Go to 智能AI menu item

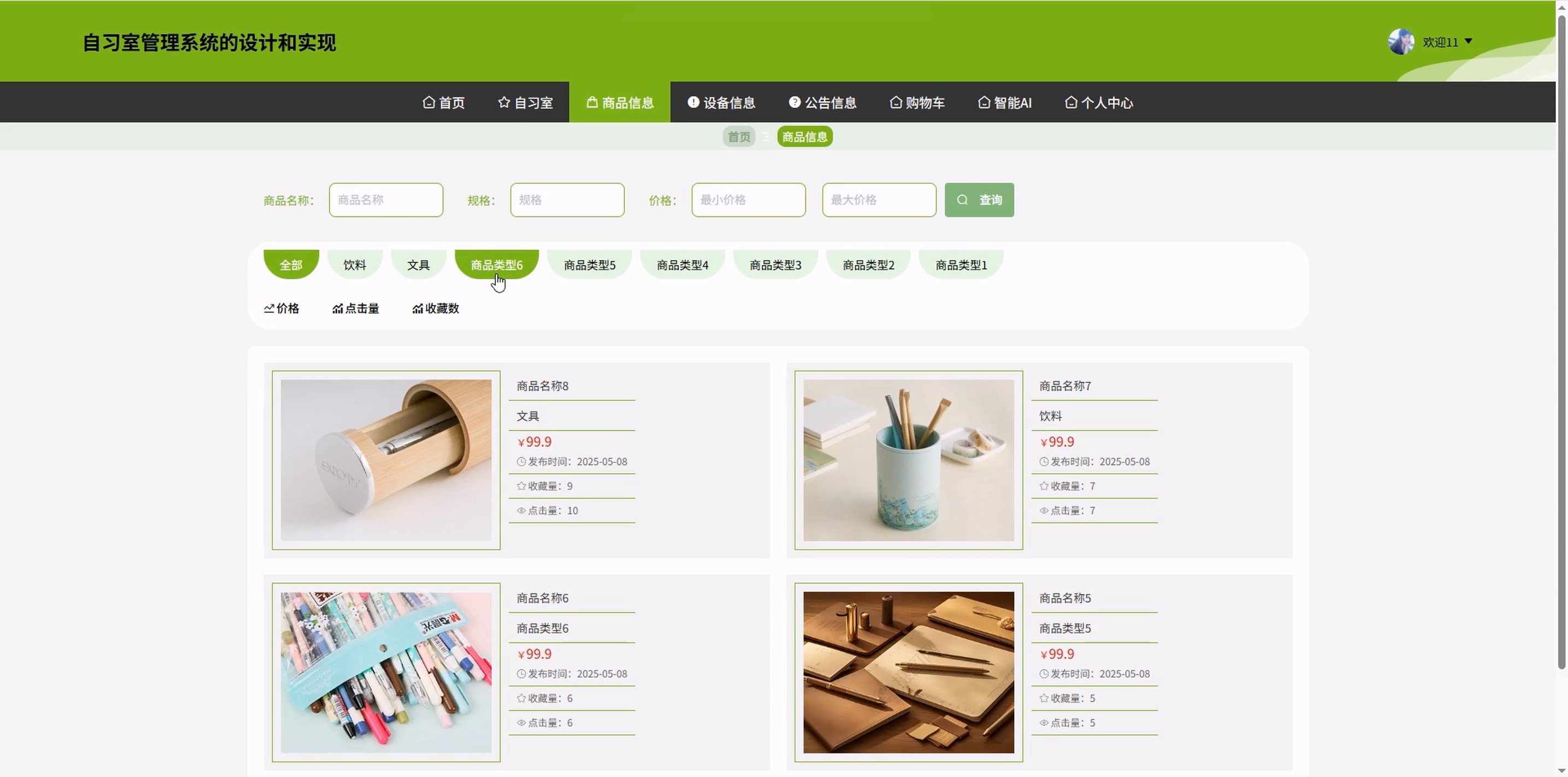point(1005,102)
